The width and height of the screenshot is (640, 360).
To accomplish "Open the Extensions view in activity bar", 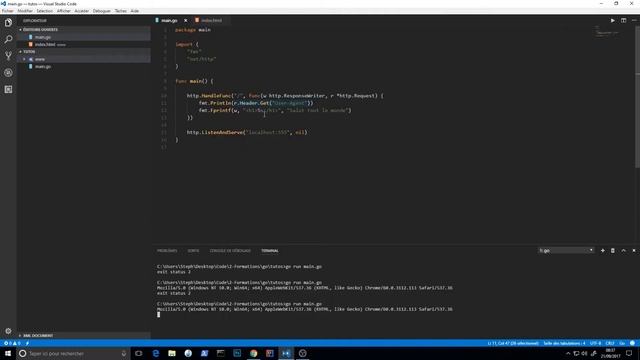I will tap(8, 89).
